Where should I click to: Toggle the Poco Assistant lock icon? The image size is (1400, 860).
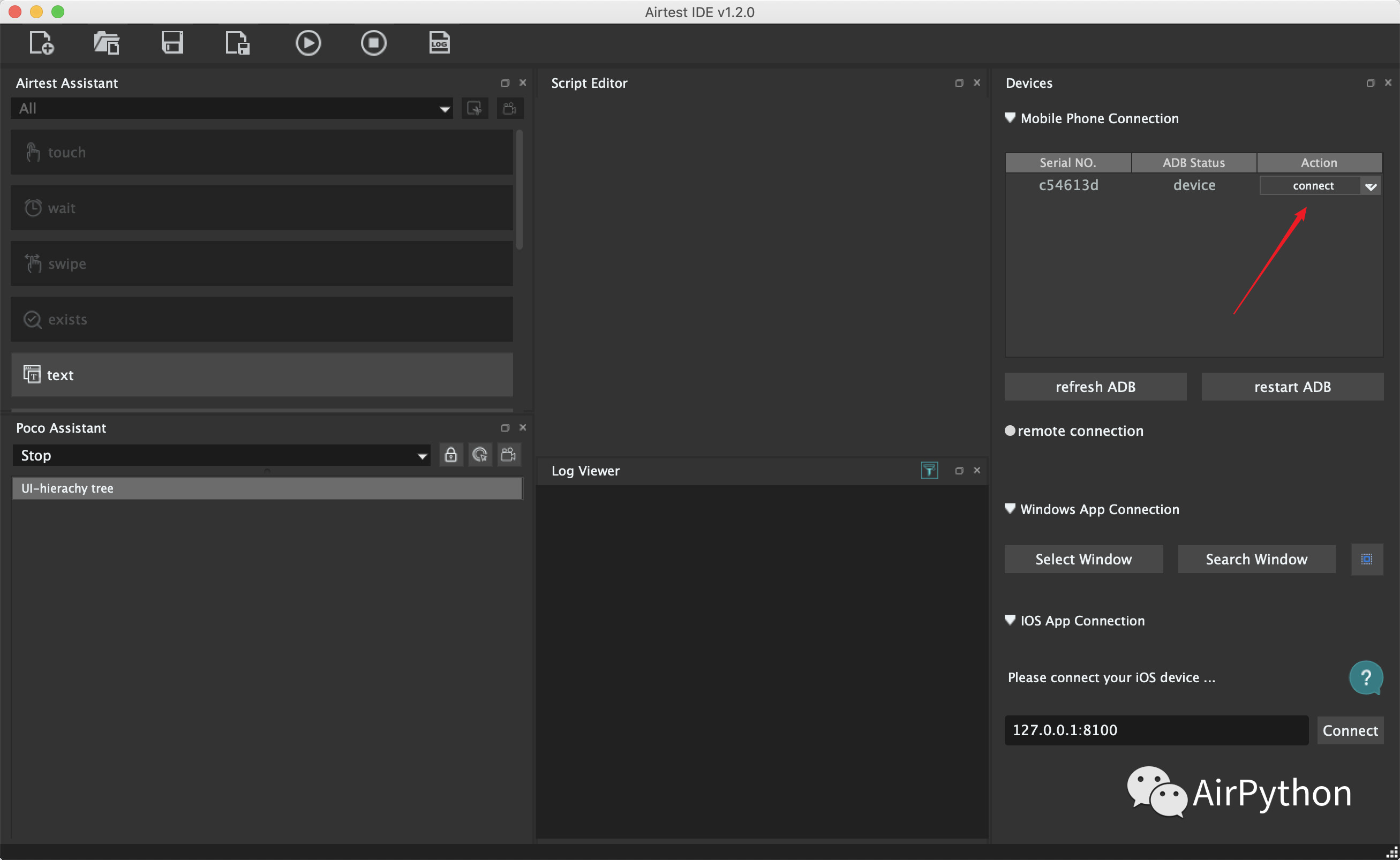(450, 455)
